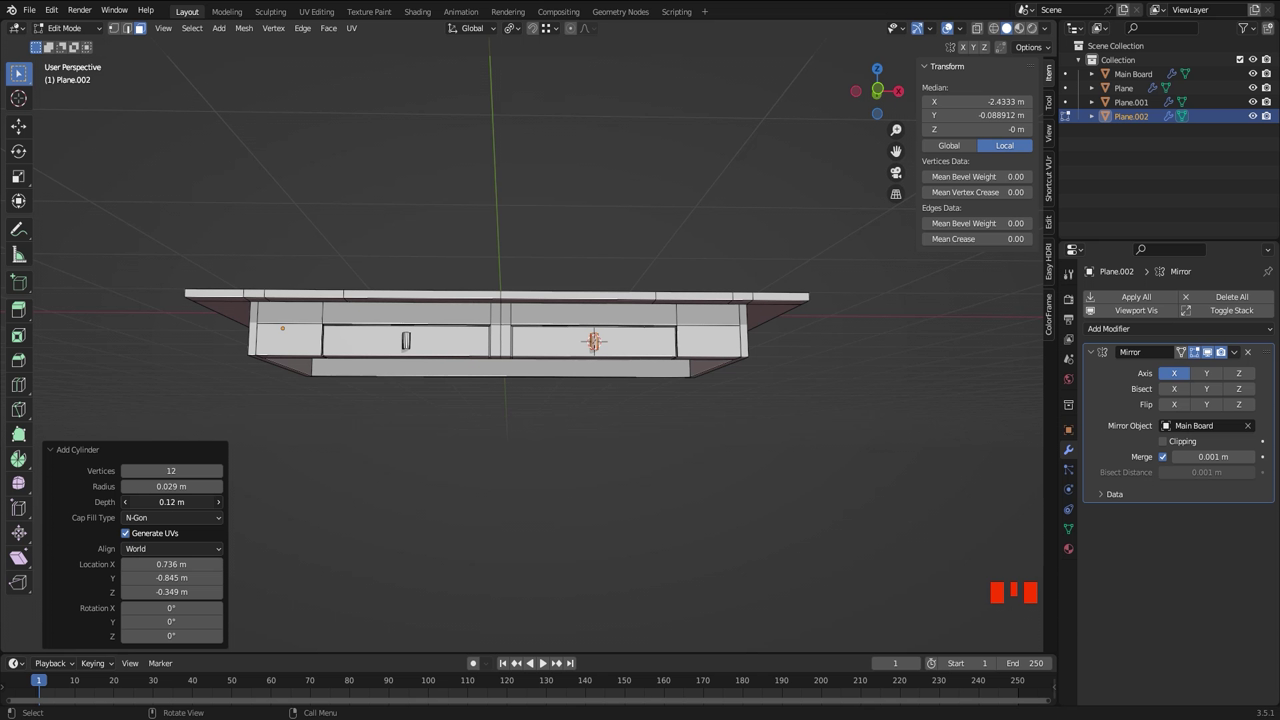Screen dimensions: 1280x720
Task: Disable the Mirror modifier Merge checkbox
Action: (1162, 457)
